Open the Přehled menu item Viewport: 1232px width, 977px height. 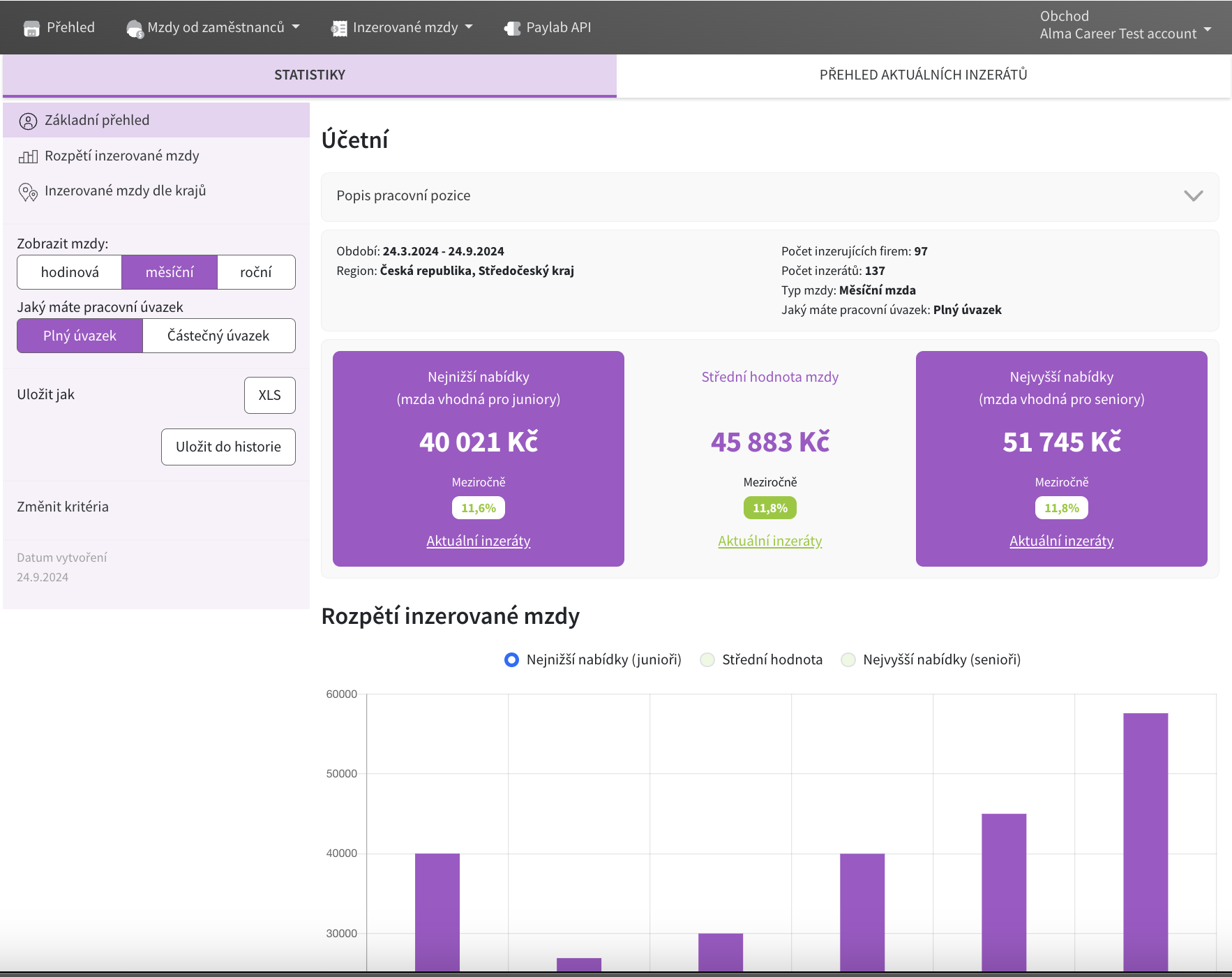(x=59, y=27)
